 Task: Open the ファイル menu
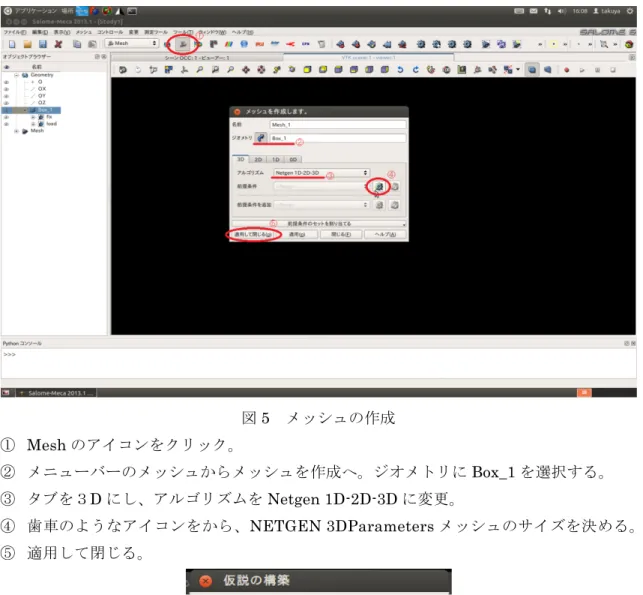coord(15,32)
